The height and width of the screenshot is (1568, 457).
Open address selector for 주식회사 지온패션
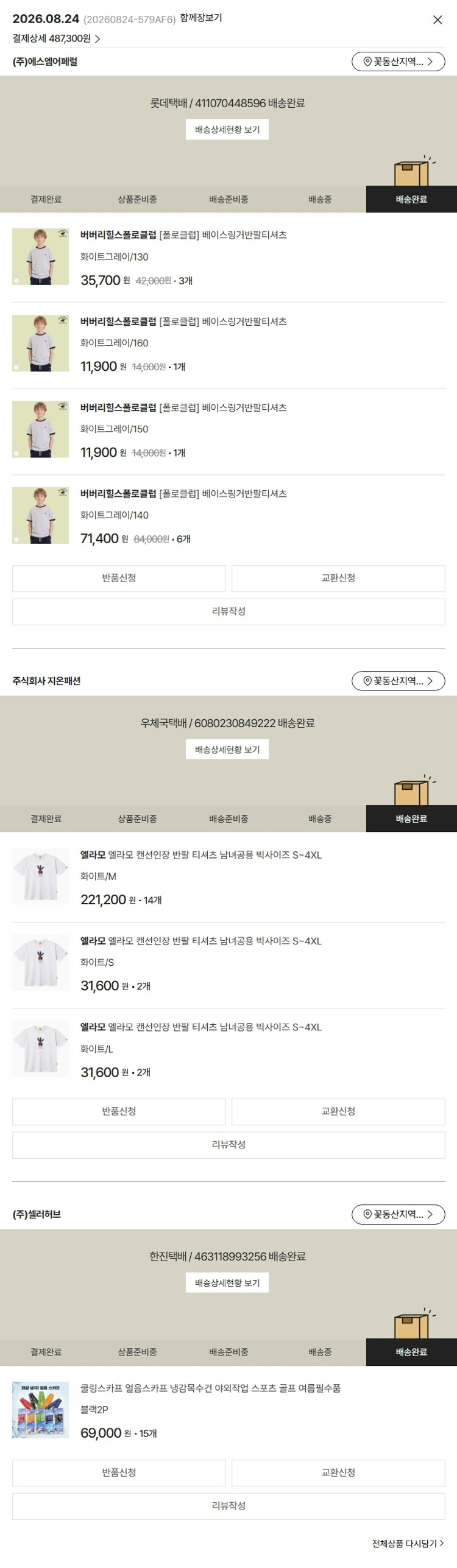click(x=398, y=681)
